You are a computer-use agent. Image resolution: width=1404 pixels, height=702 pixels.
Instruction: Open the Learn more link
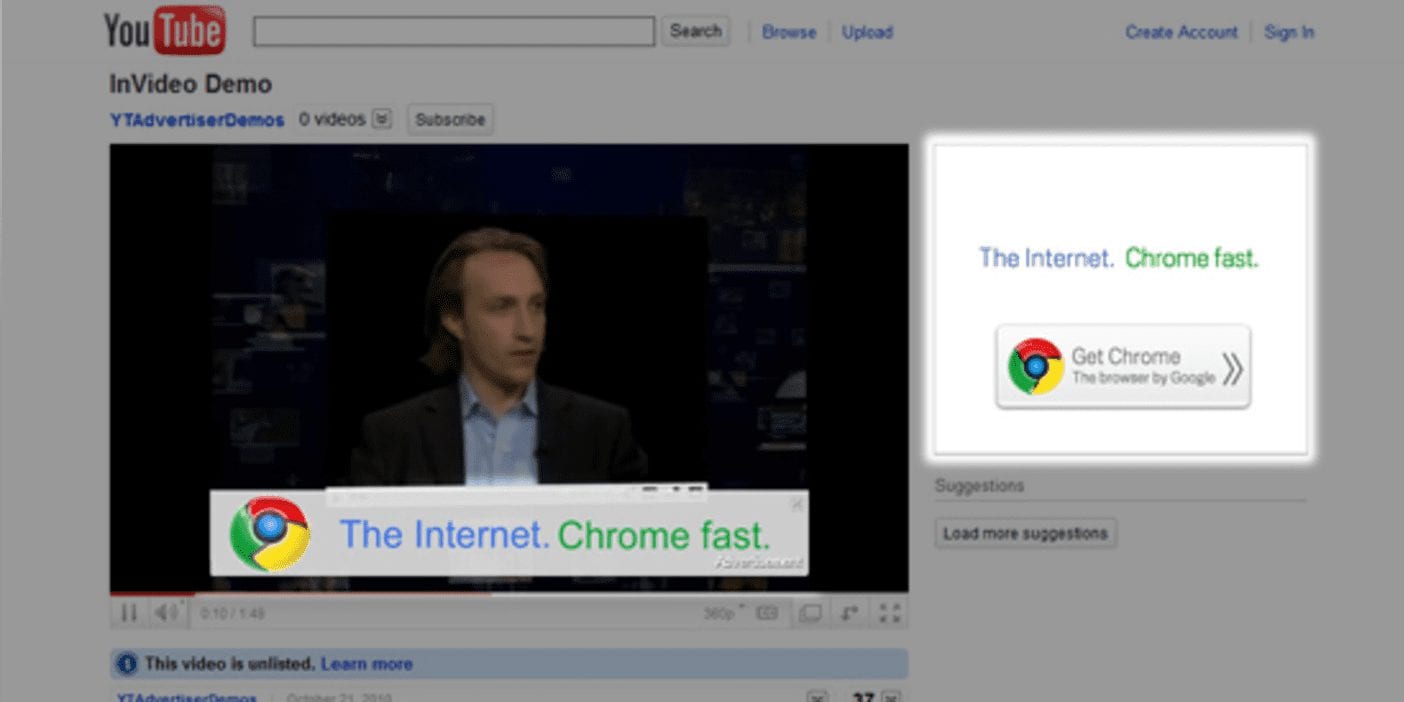pyautogui.click(x=366, y=663)
